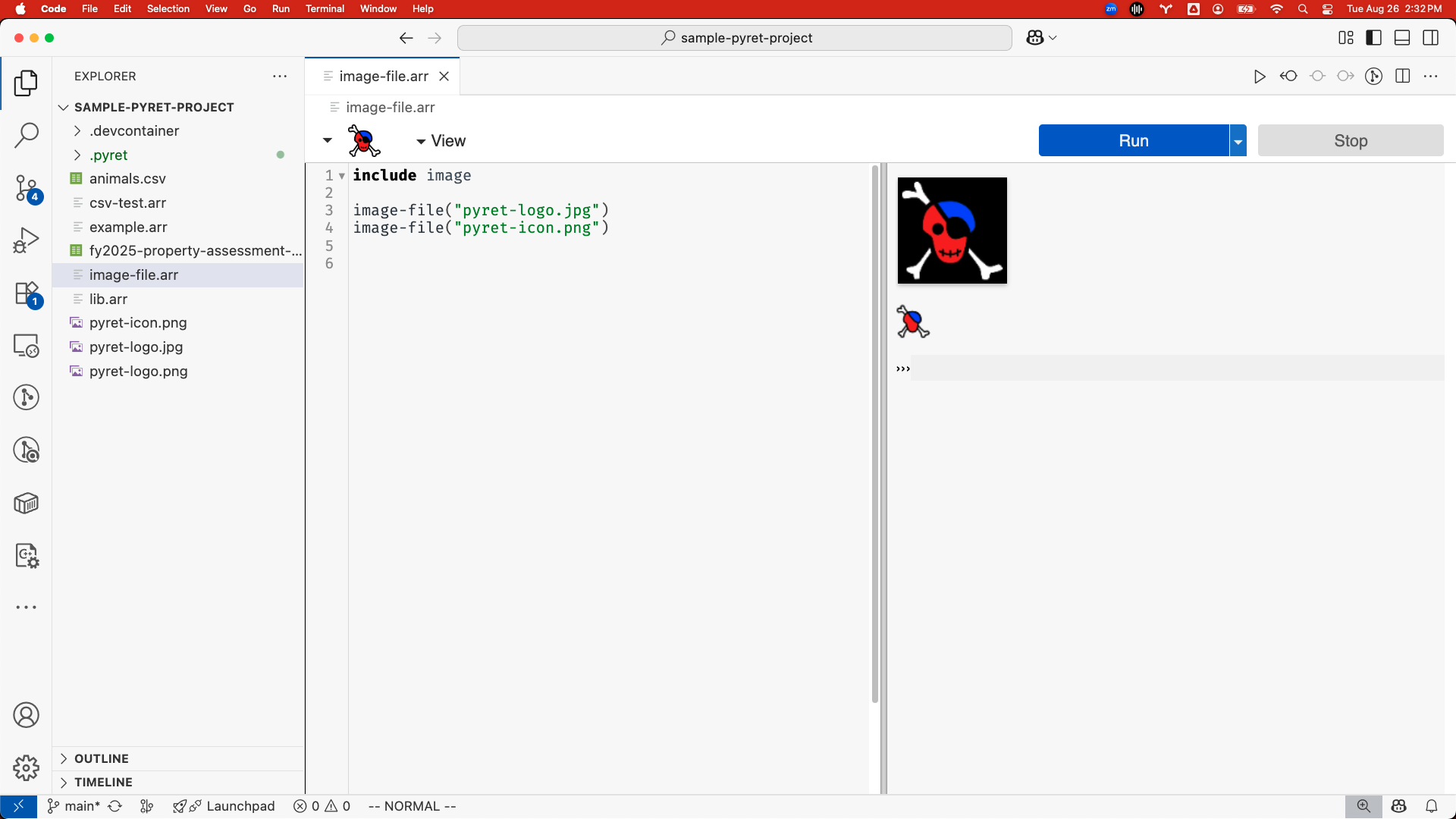This screenshot has height=819, width=1456.
Task: Open the Copilot chat icon in title bar
Action: tap(1035, 38)
